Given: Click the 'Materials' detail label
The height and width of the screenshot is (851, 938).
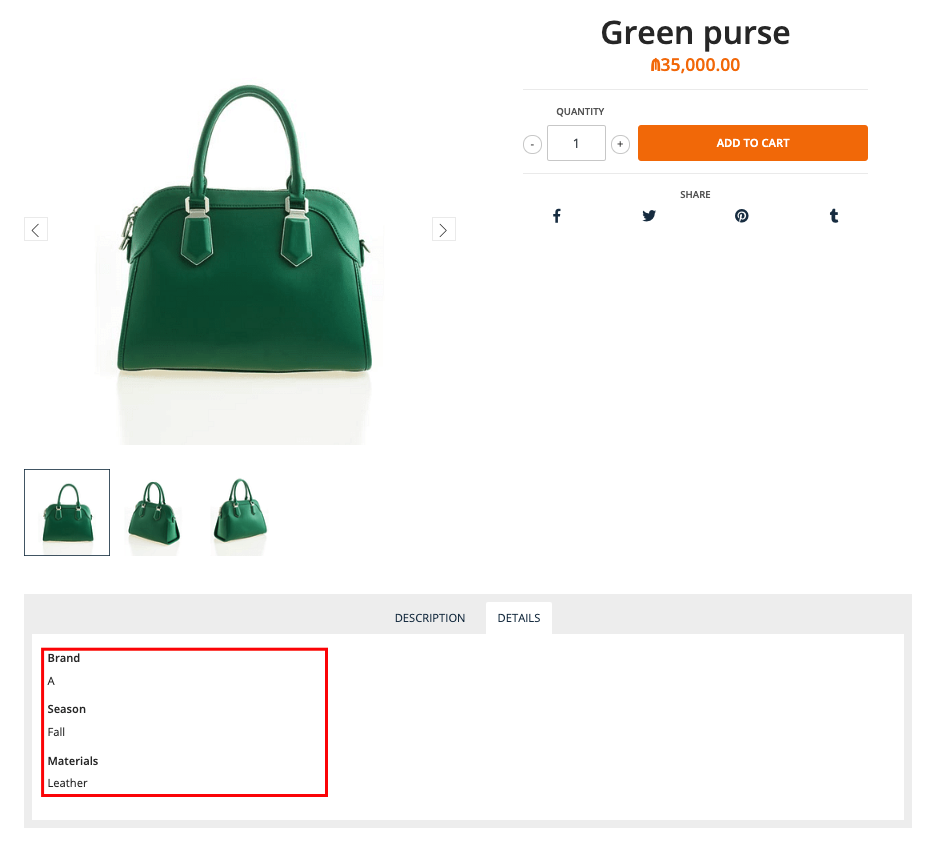Looking at the screenshot, I should pos(72,761).
